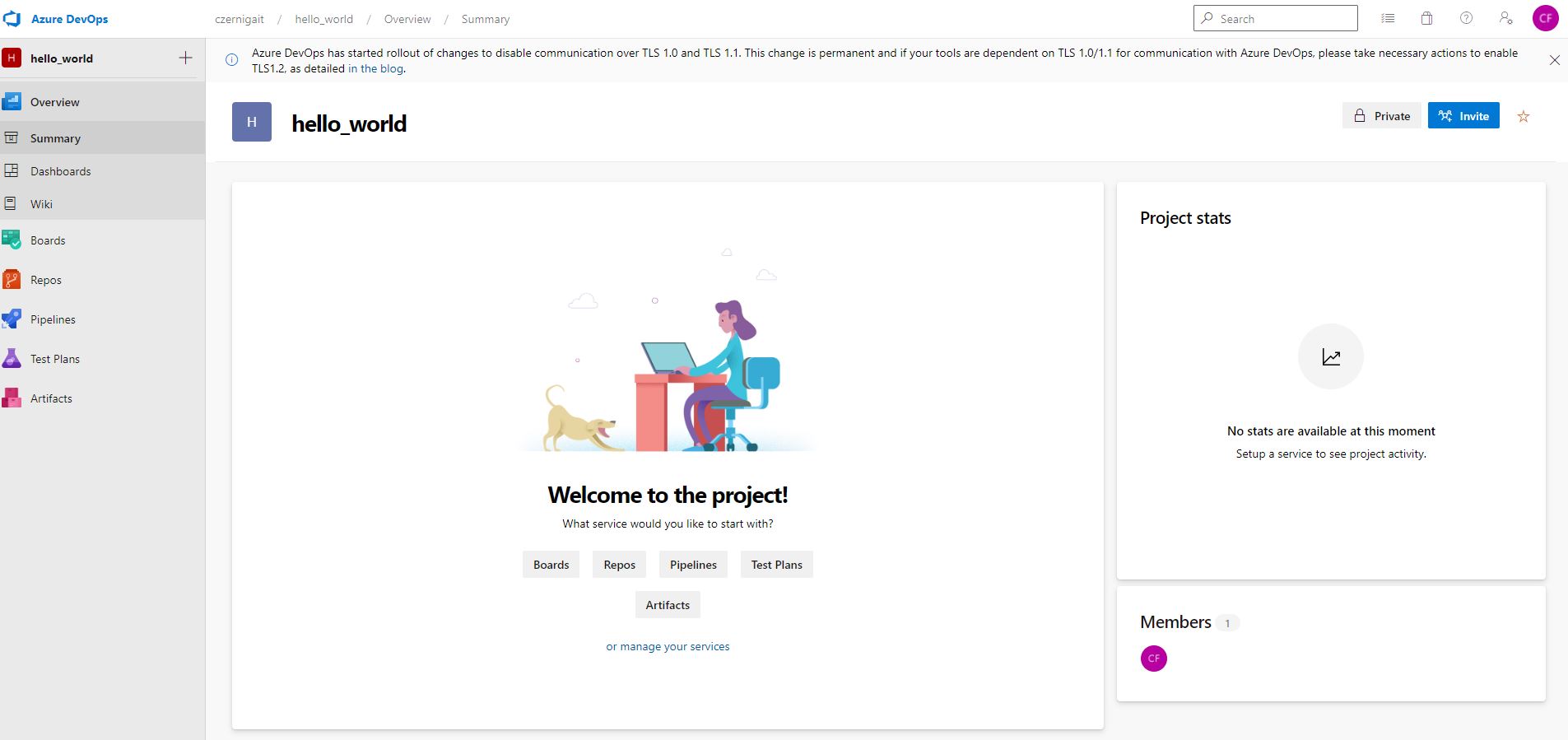Screen dimensions: 1568x740
Task: Dismiss the TLS notification banner
Action: point(1554,60)
